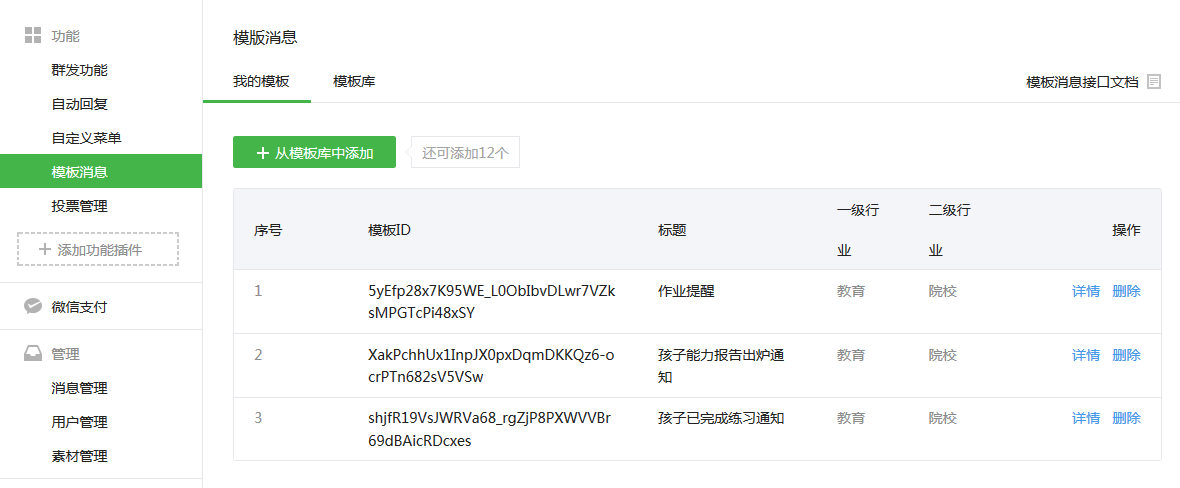This screenshot has width=1180, height=488.
Task: Click the 操作 column header
Action: [1127, 230]
